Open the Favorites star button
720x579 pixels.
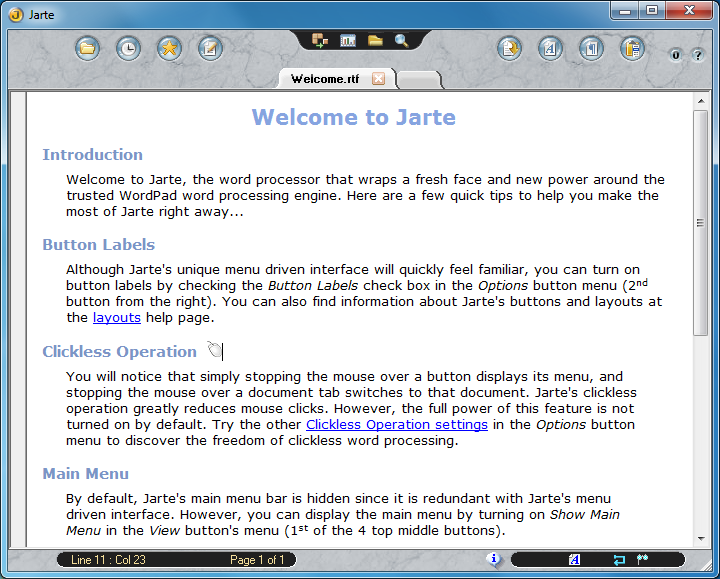tap(169, 48)
